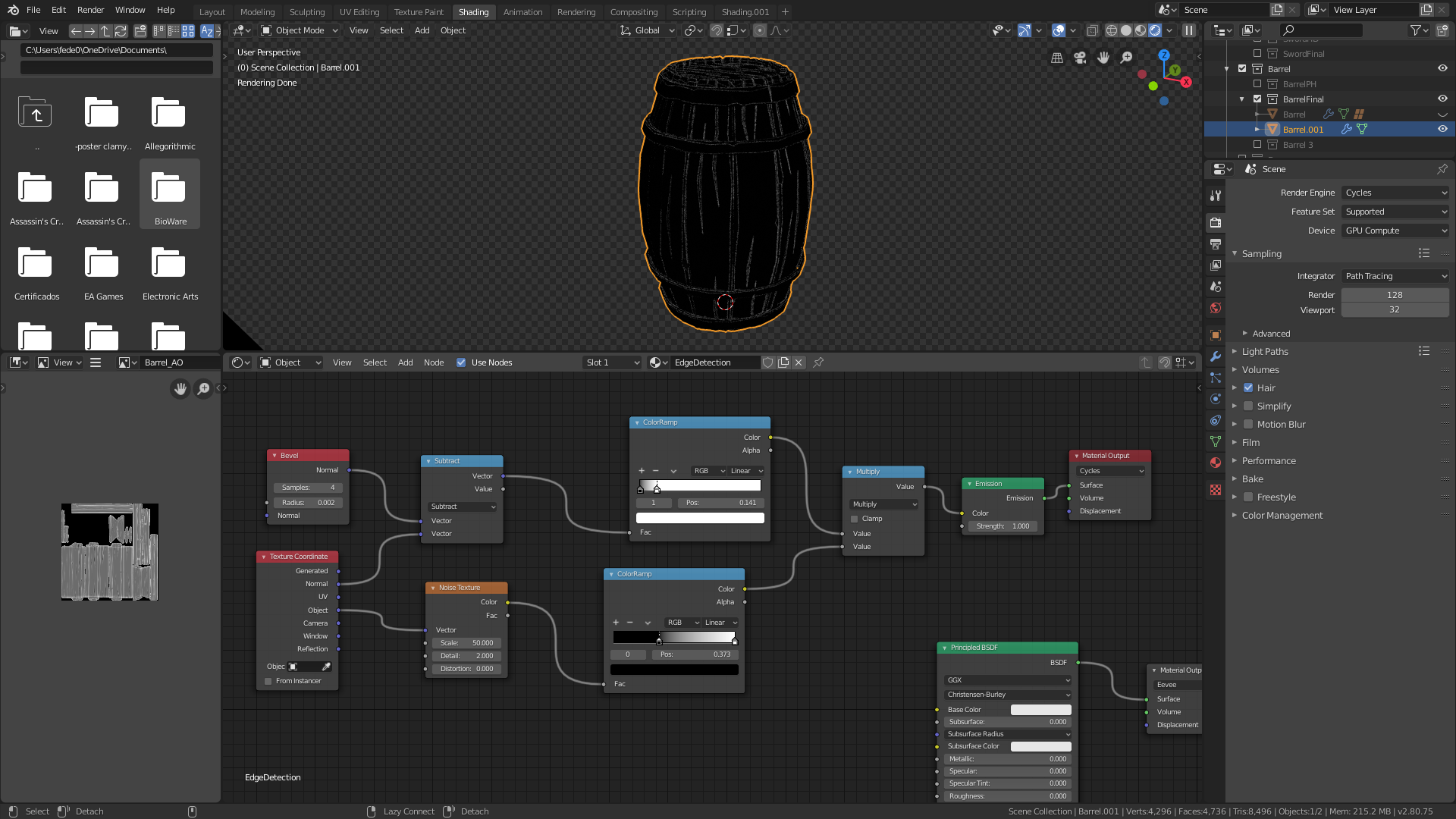The image size is (1456, 819).
Task: Select rendered viewport shading mode icon
Action: pyautogui.click(x=1155, y=30)
